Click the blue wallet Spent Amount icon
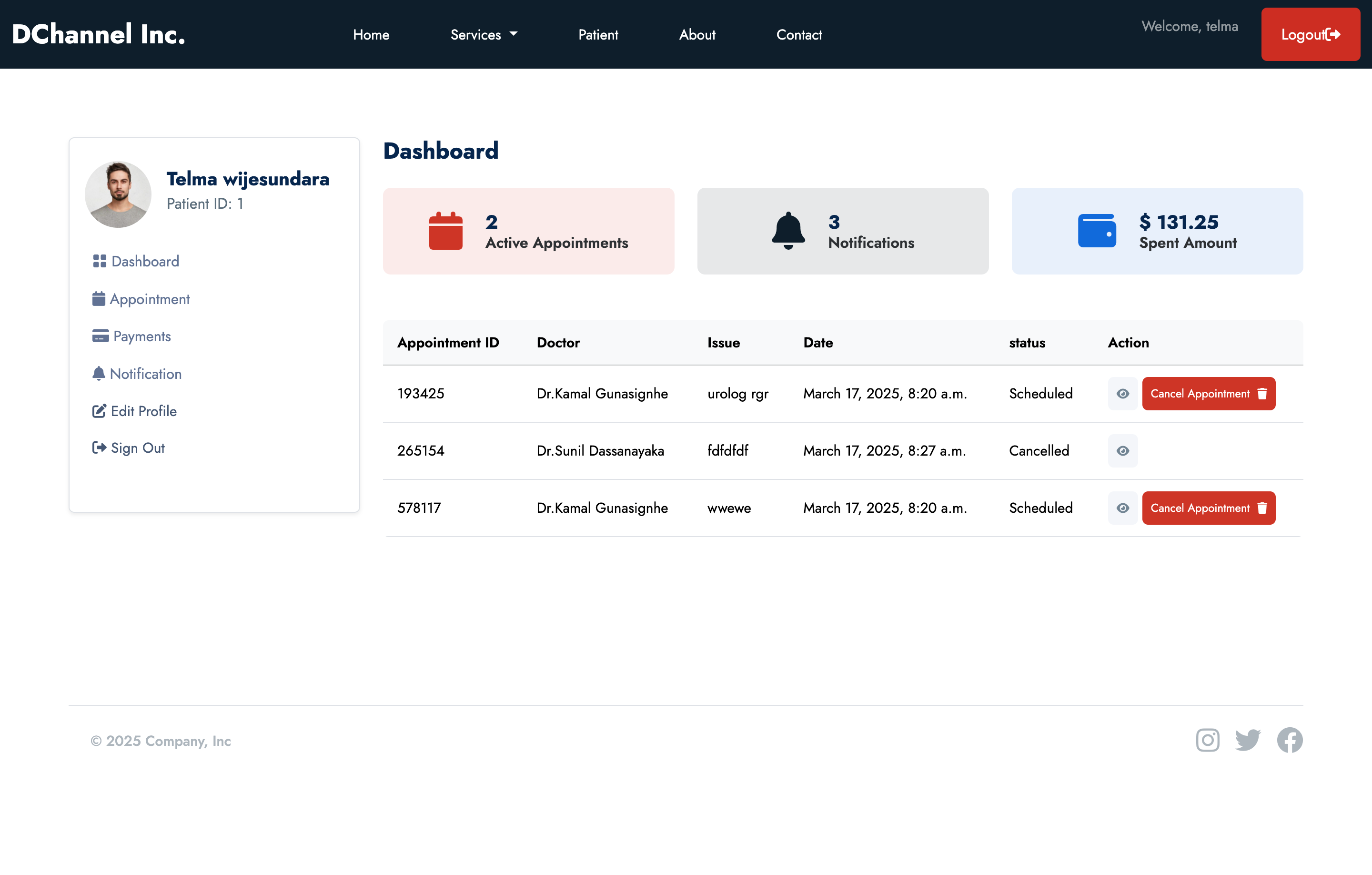Image resolution: width=1372 pixels, height=875 pixels. click(1096, 231)
